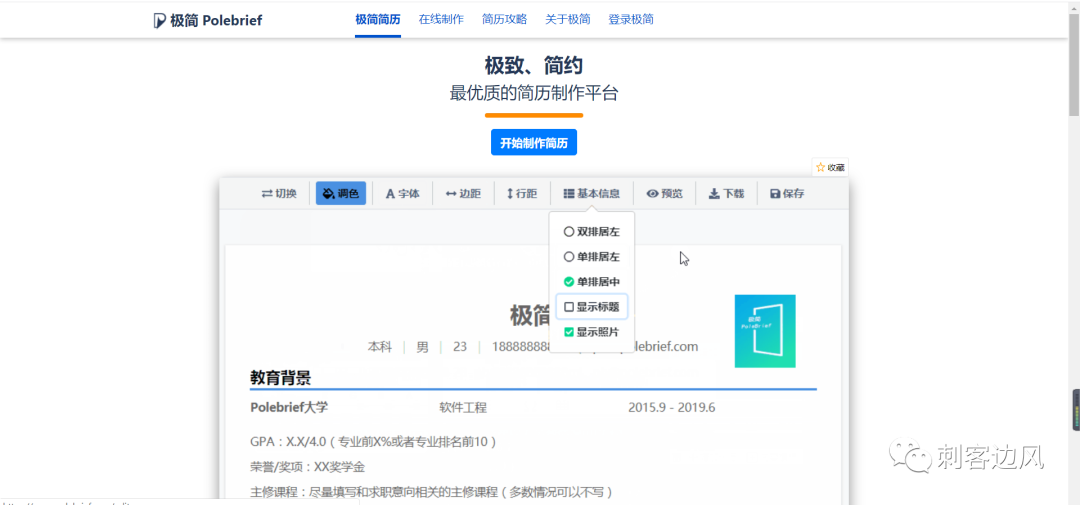This screenshot has height=505, width=1080.
Task: Click the 本科 degree text
Action: tap(380, 347)
